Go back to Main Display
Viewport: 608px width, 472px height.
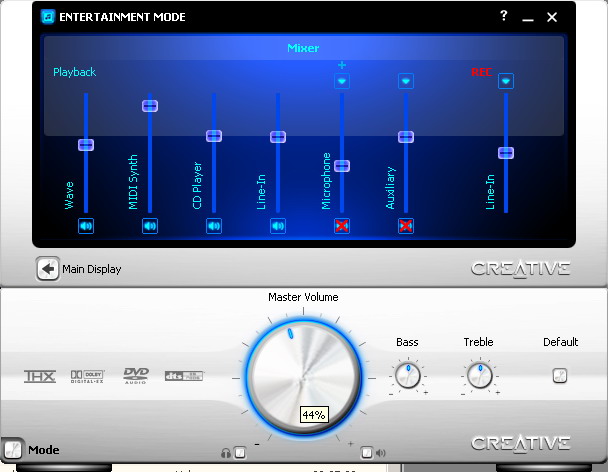coord(47,268)
